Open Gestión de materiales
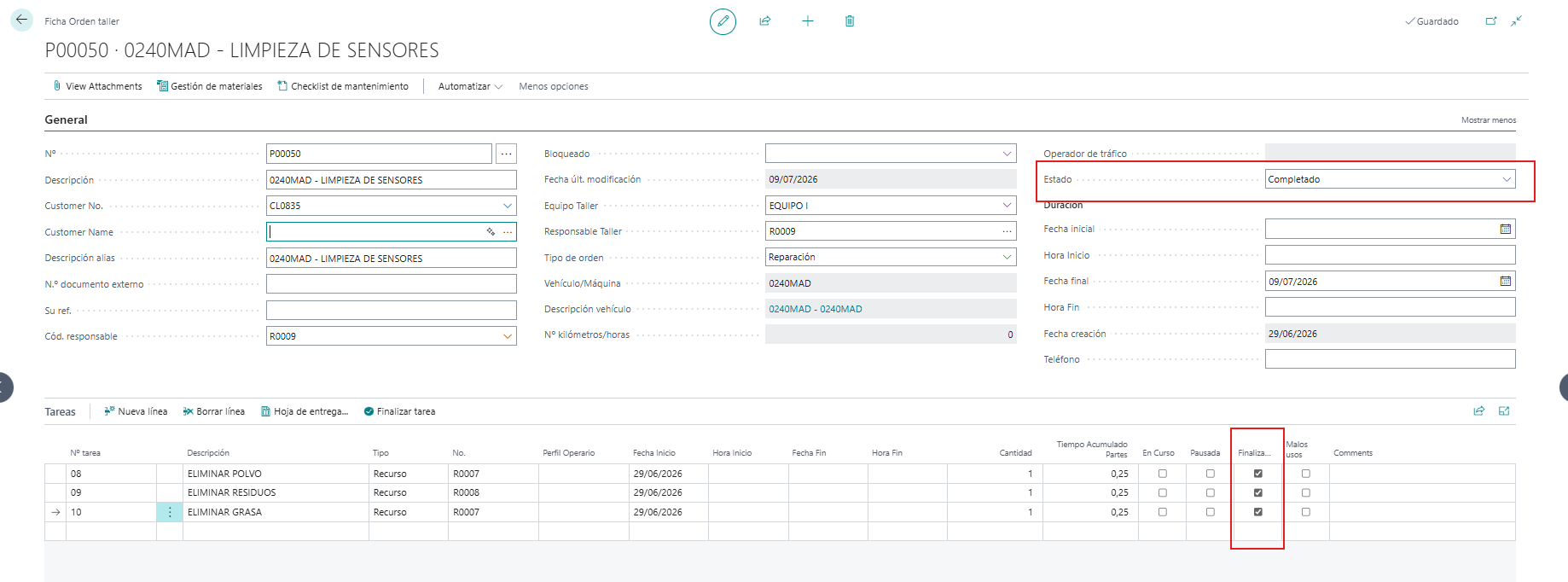Screen dimensions: 1568x582 [x=210, y=86]
